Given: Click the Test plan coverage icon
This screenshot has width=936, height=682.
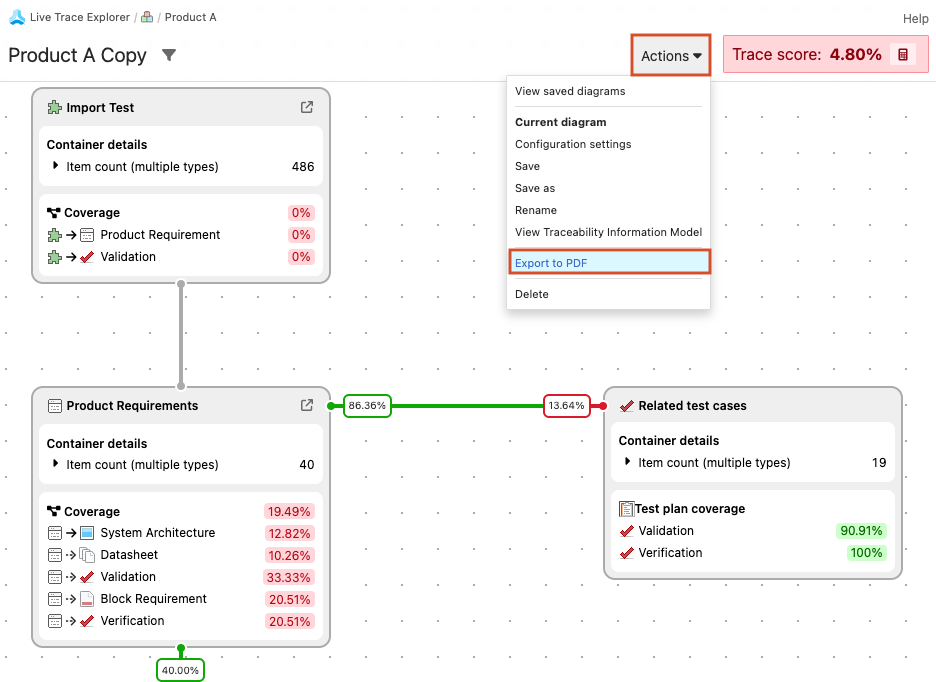Looking at the screenshot, I should coord(626,509).
